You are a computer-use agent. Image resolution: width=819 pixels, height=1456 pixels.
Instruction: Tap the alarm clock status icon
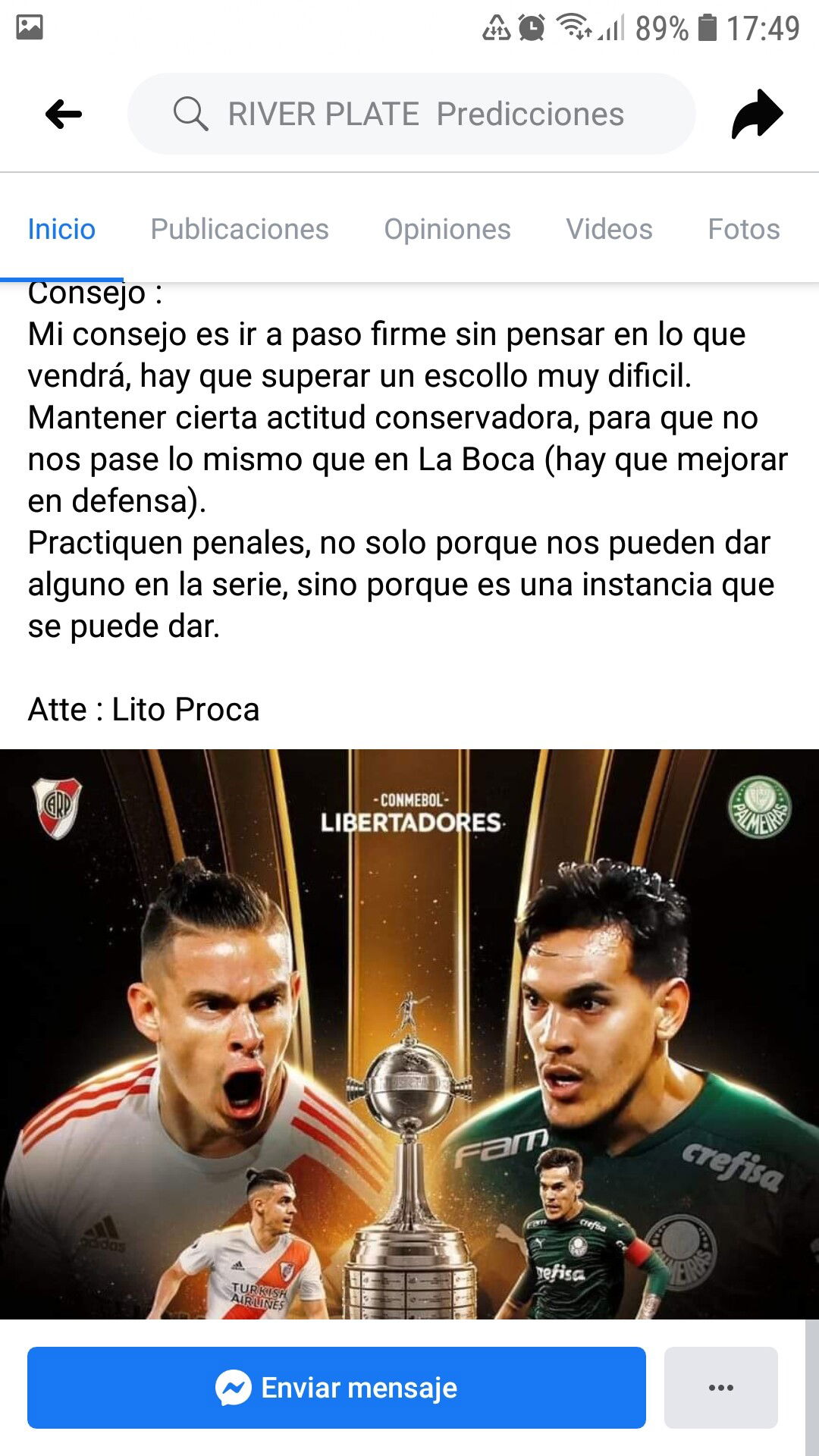coord(532,28)
